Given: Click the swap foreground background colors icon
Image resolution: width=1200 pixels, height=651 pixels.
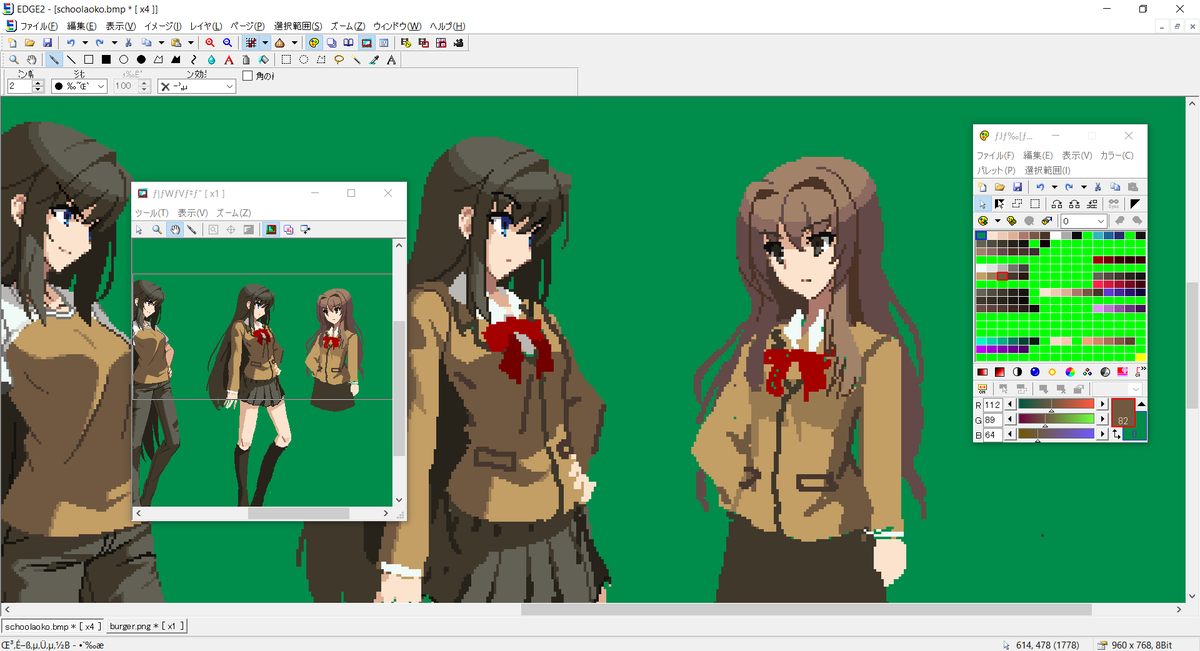Looking at the screenshot, I should click(1116, 435).
